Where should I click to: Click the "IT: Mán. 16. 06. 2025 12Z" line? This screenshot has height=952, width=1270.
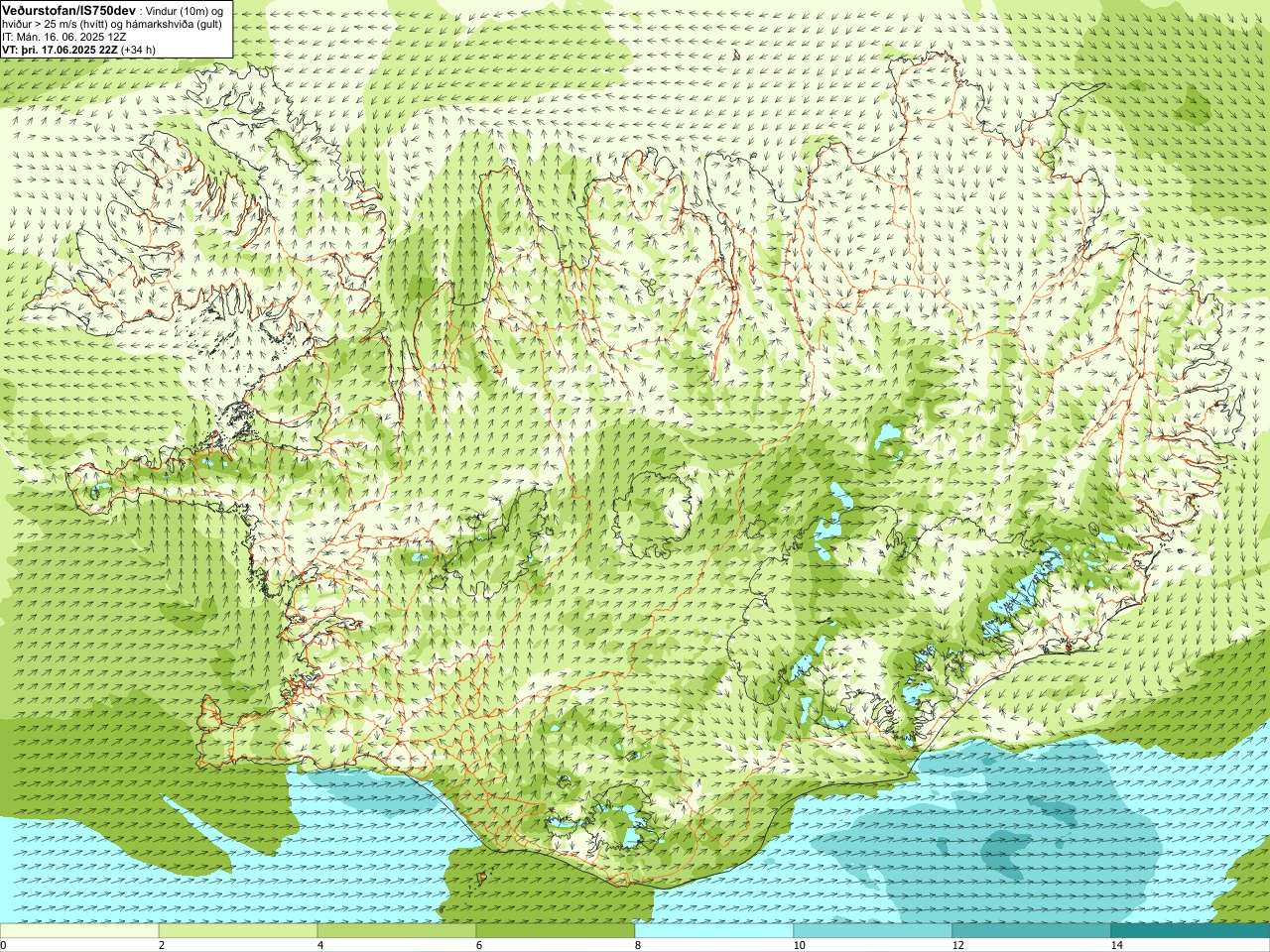[x=63, y=36]
